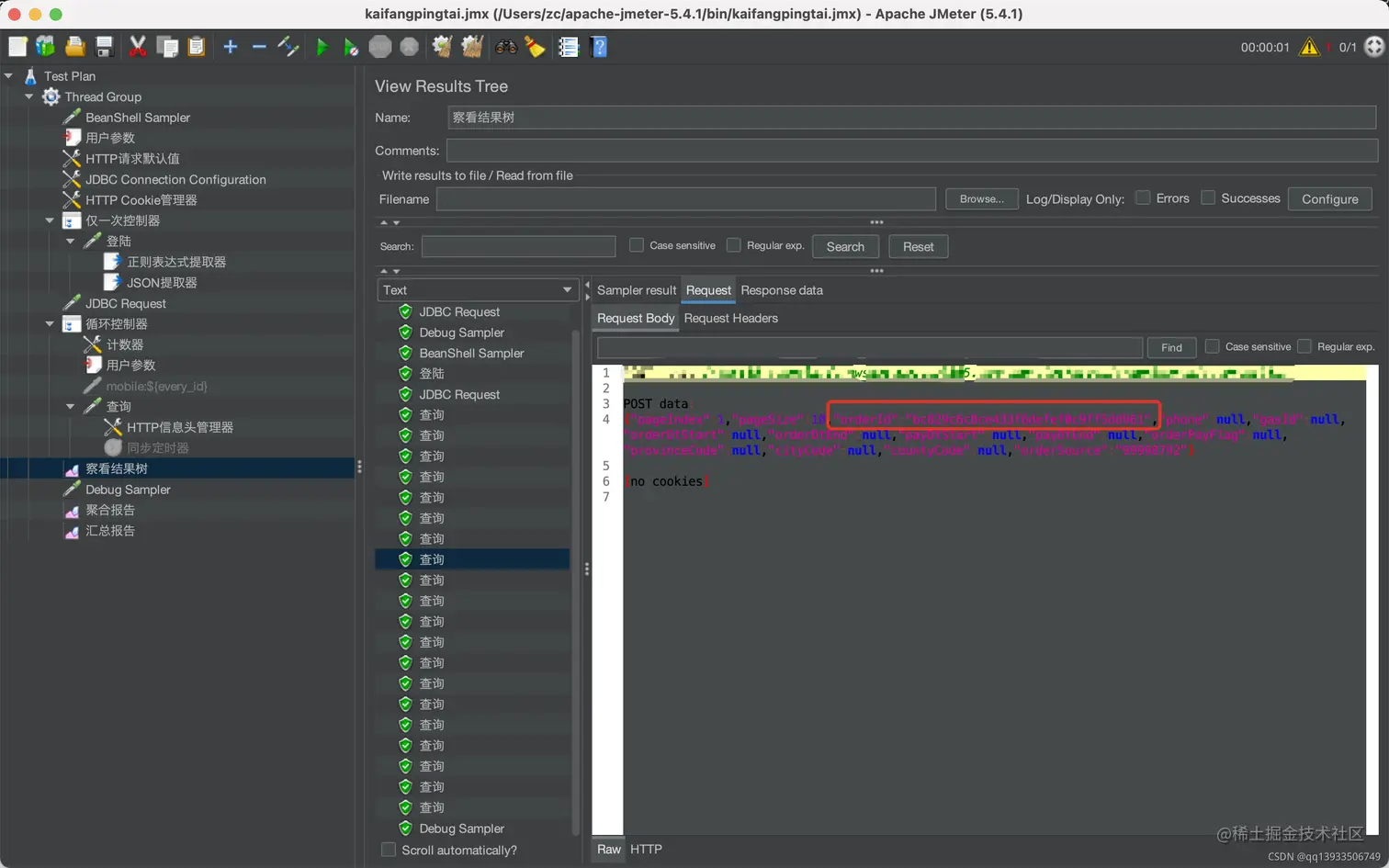Click the Configure button
Image resolution: width=1389 pixels, height=868 pixels.
coord(1329,199)
